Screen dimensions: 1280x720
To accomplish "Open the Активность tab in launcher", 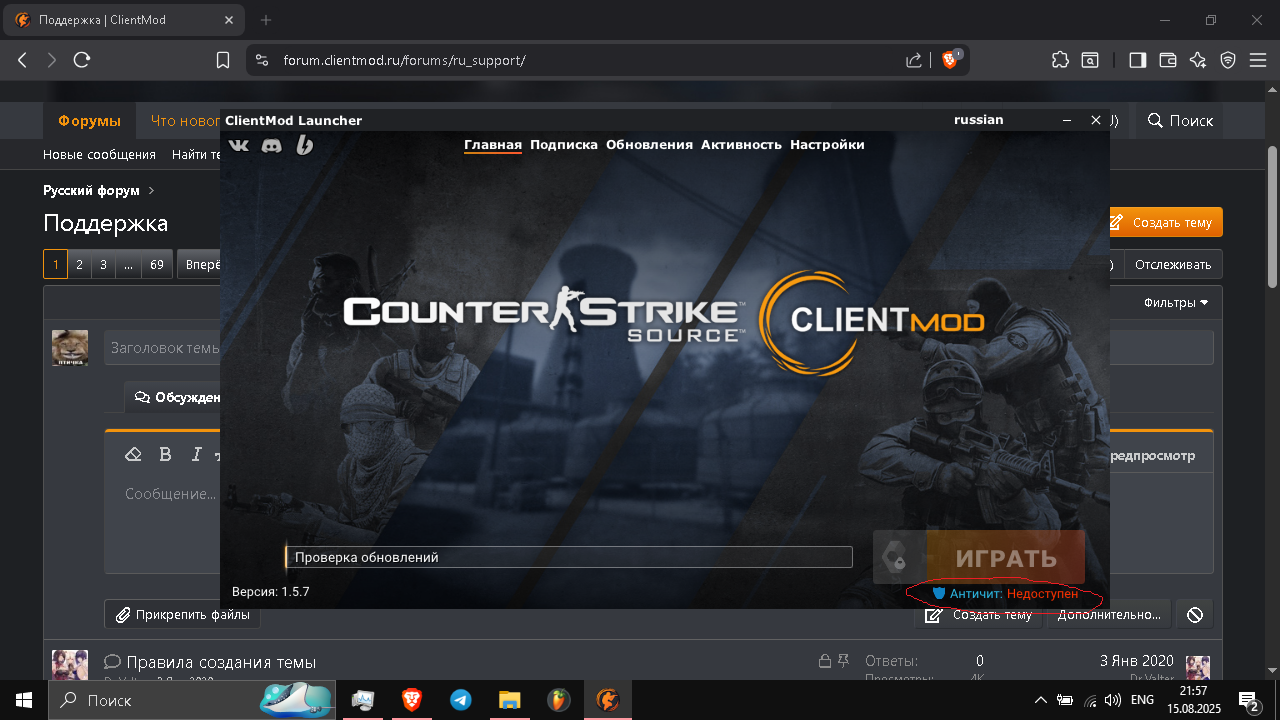I will [741, 145].
